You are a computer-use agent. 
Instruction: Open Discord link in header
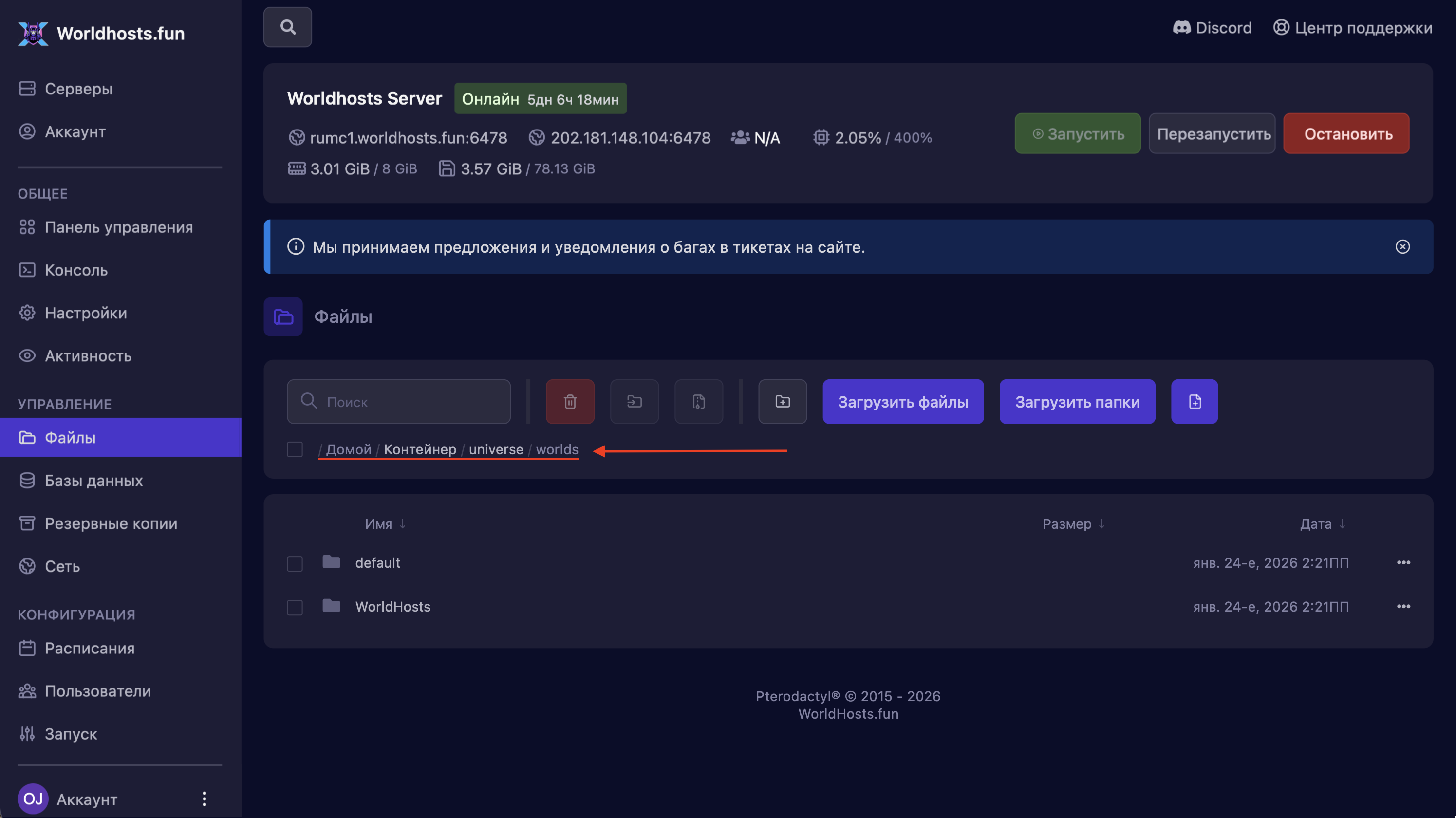tap(1212, 27)
